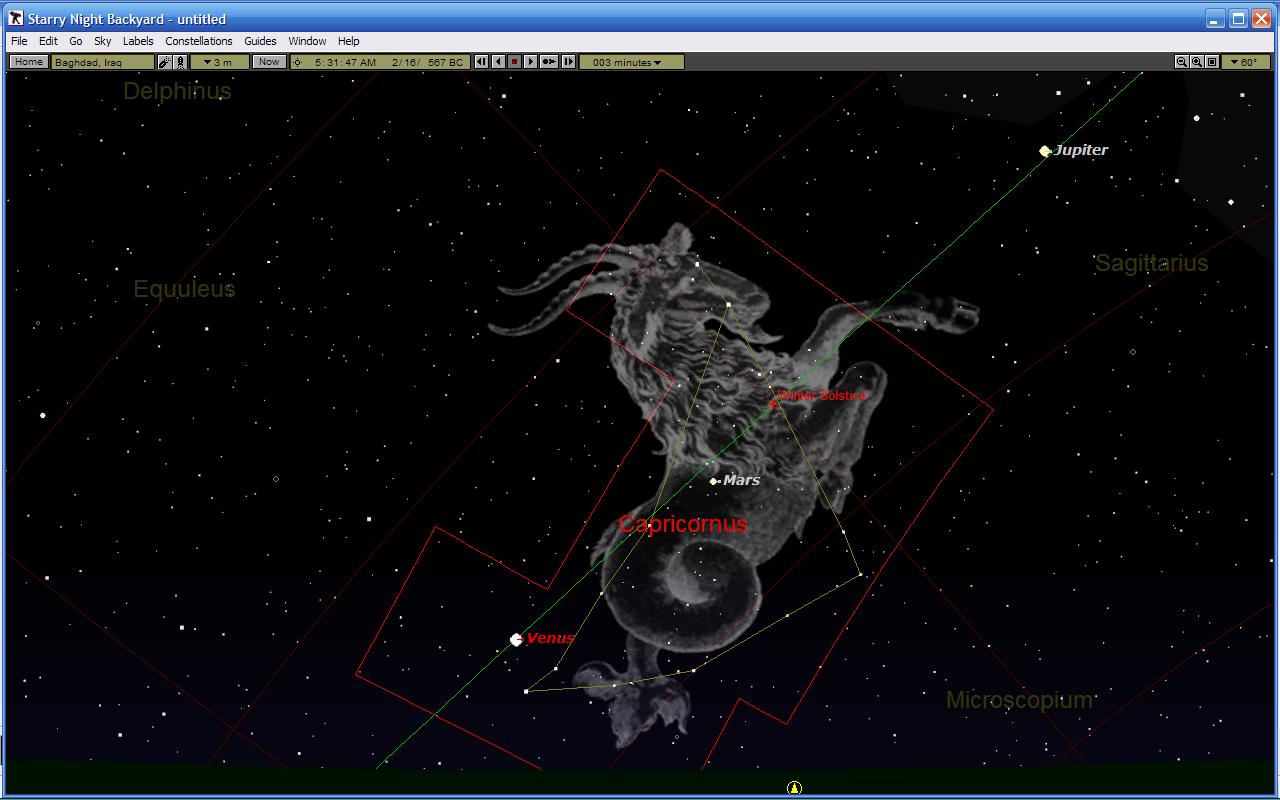The image size is (1280, 800).
Task: Stop time with the red square button
Action: (x=514, y=62)
